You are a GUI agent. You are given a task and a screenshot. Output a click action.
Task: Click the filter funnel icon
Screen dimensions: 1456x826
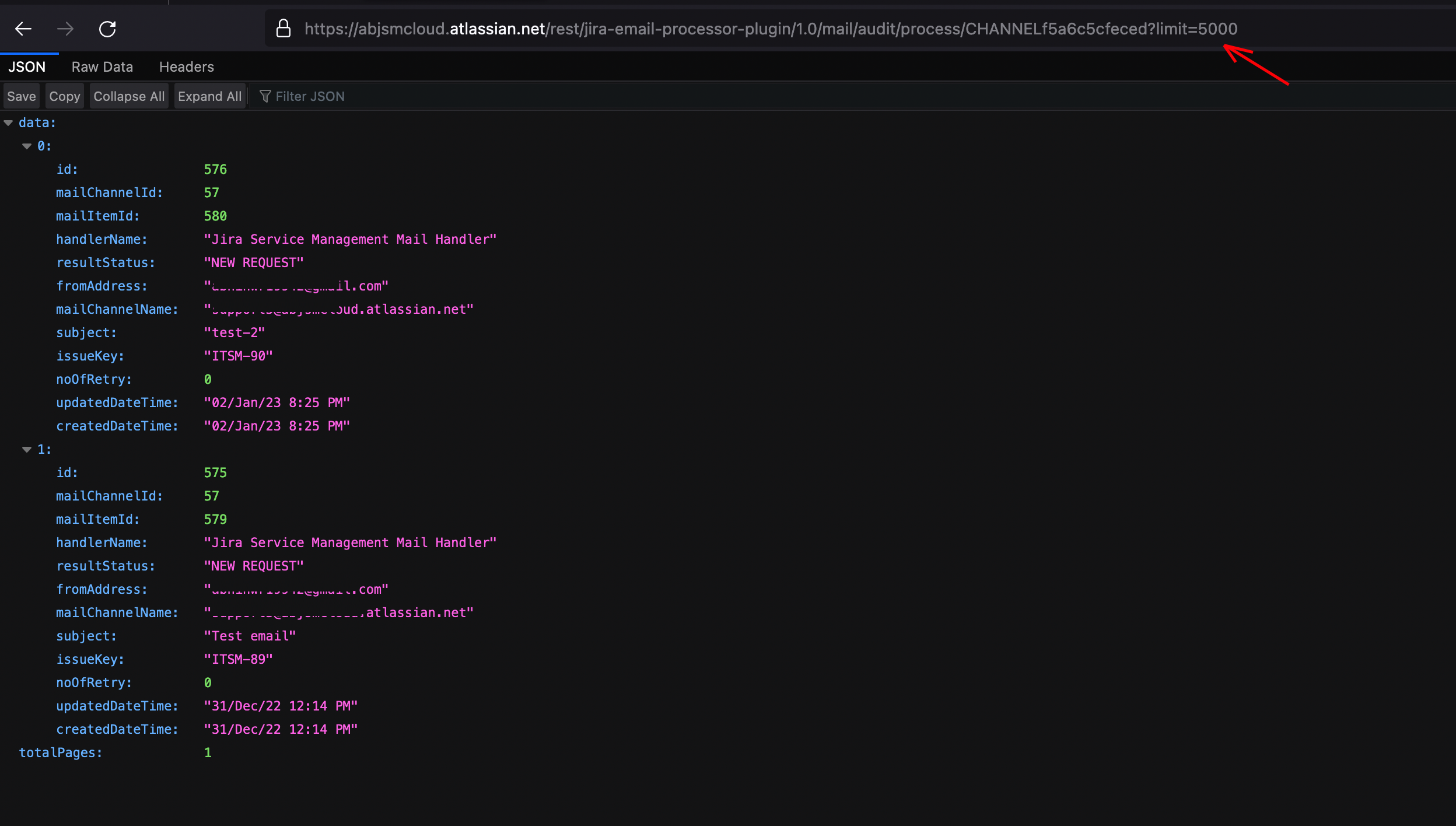[x=265, y=96]
